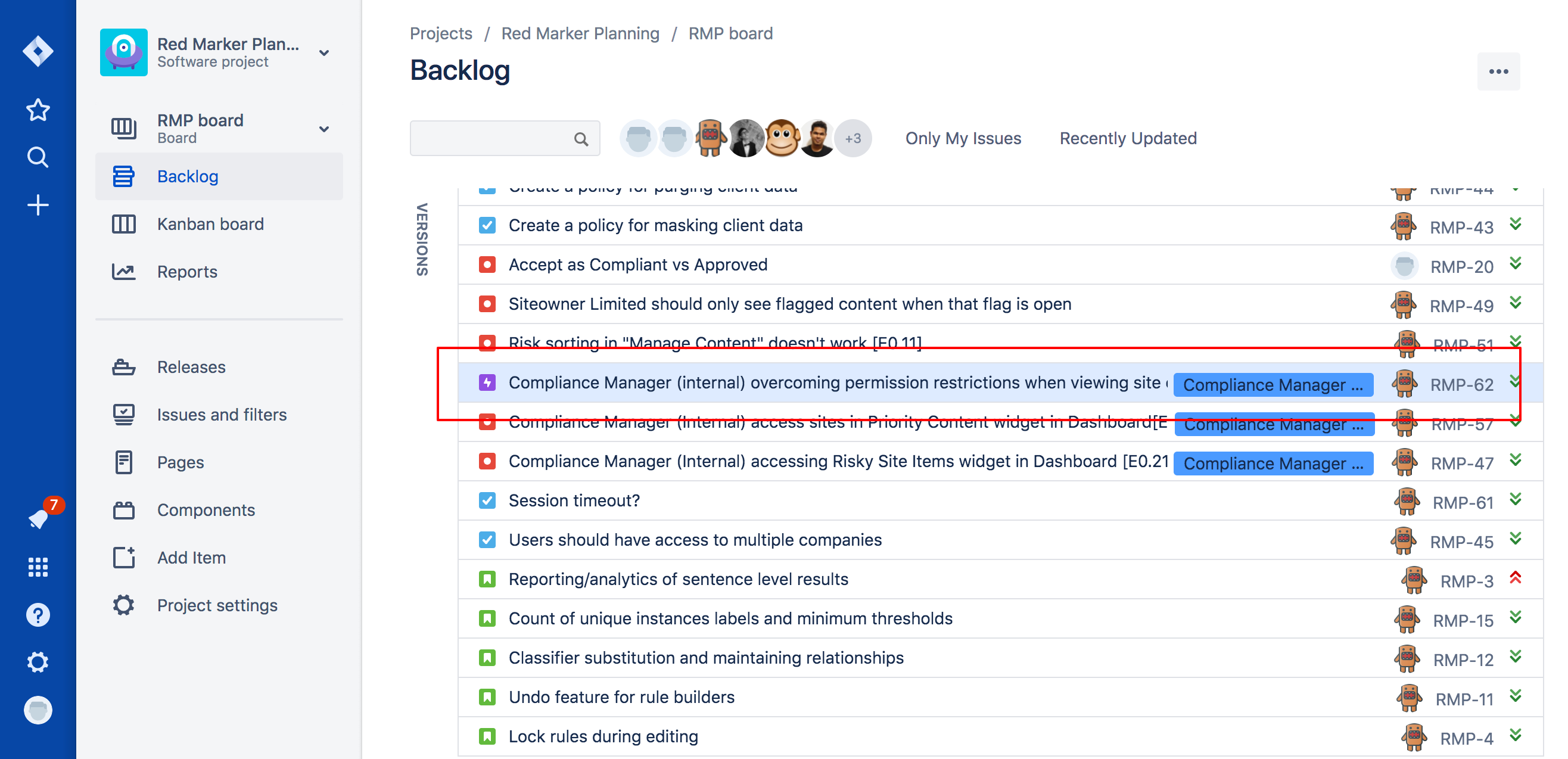Screen dimensions: 1568x759
Task: Expand the RMP board switcher chevron
Action: (x=325, y=129)
